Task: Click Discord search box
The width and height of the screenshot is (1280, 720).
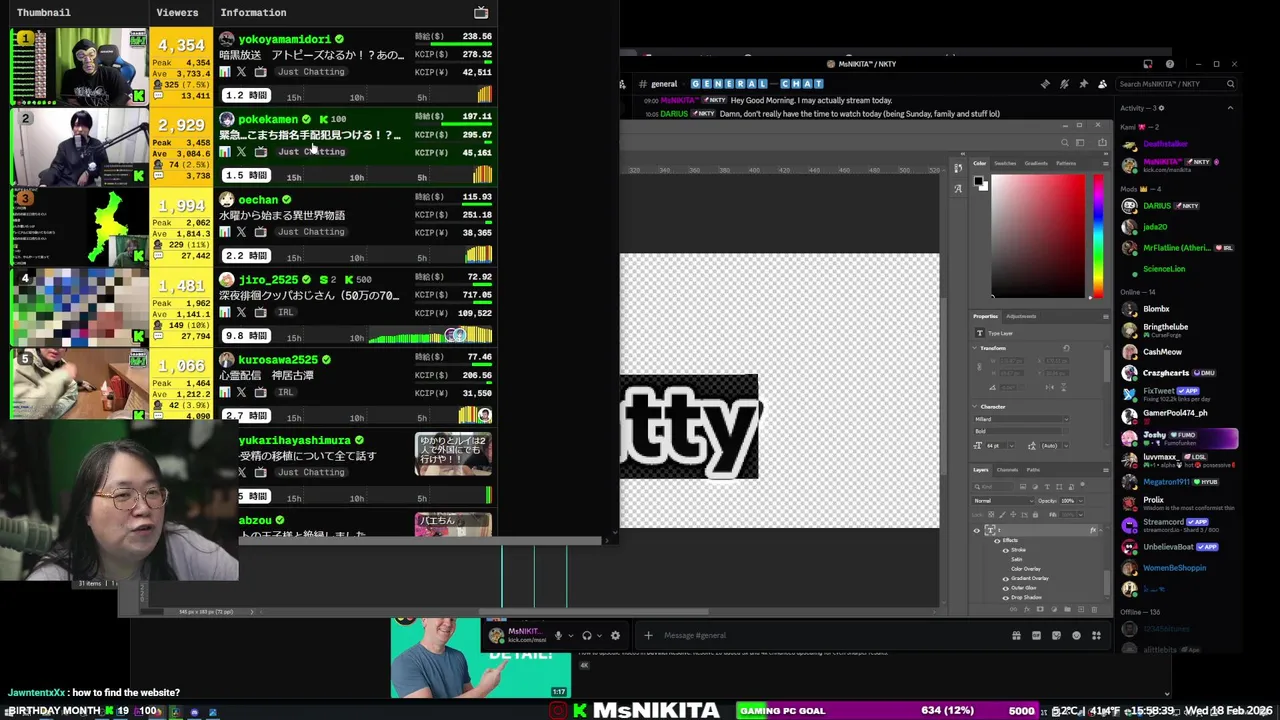Action: (x=1178, y=84)
